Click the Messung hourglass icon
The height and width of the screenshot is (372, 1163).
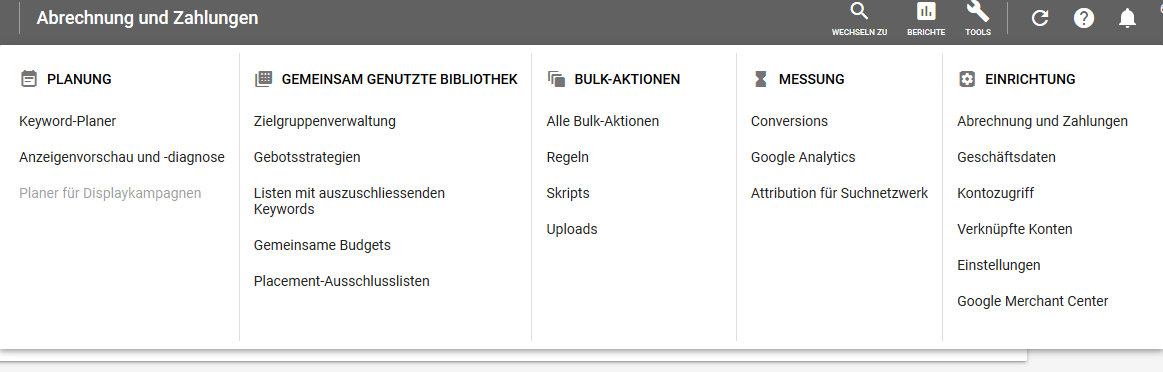tap(760, 79)
